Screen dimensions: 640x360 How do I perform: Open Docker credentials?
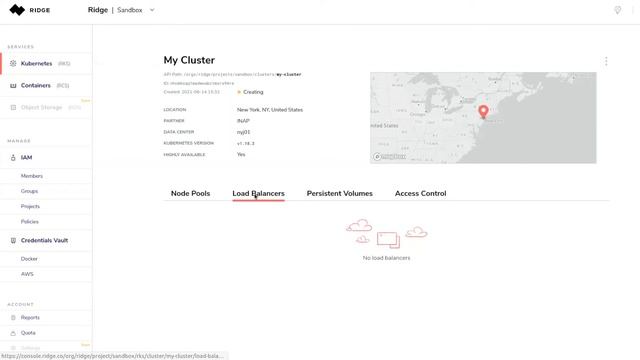[29, 259]
